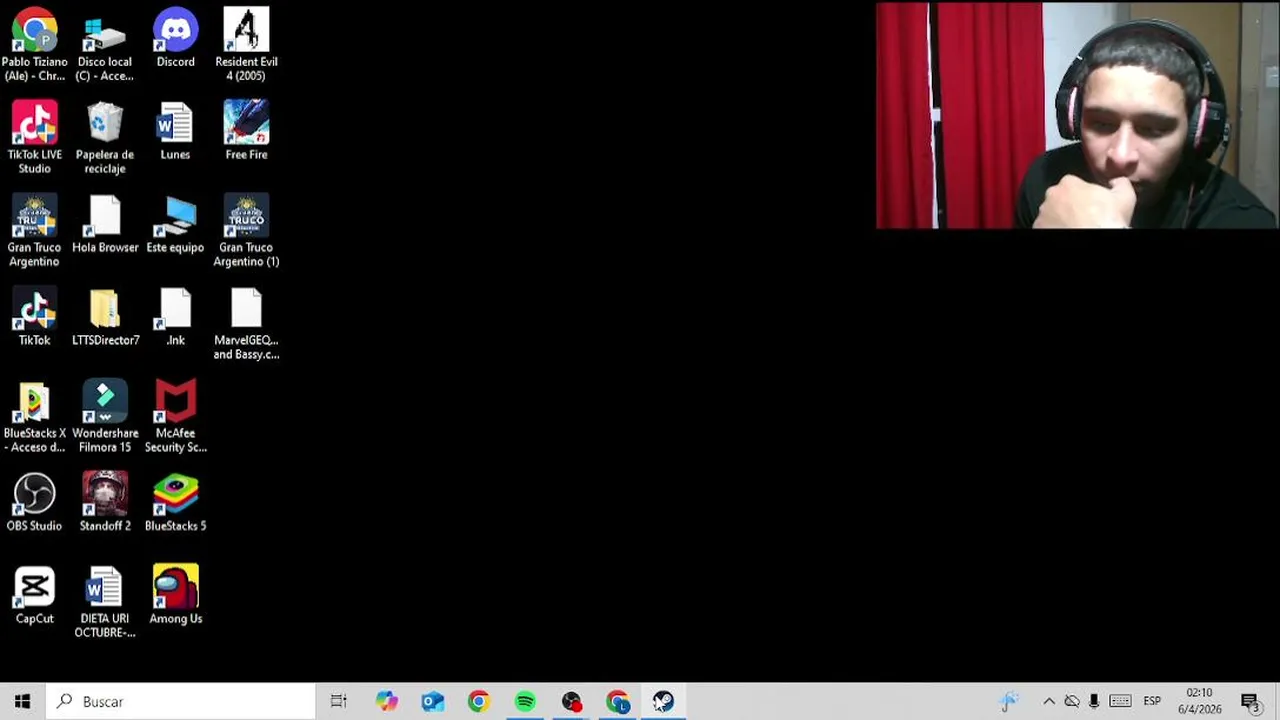This screenshot has width=1280, height=720.
Task: Launch Among Us desktop shortcut
Action: (175, 596)
